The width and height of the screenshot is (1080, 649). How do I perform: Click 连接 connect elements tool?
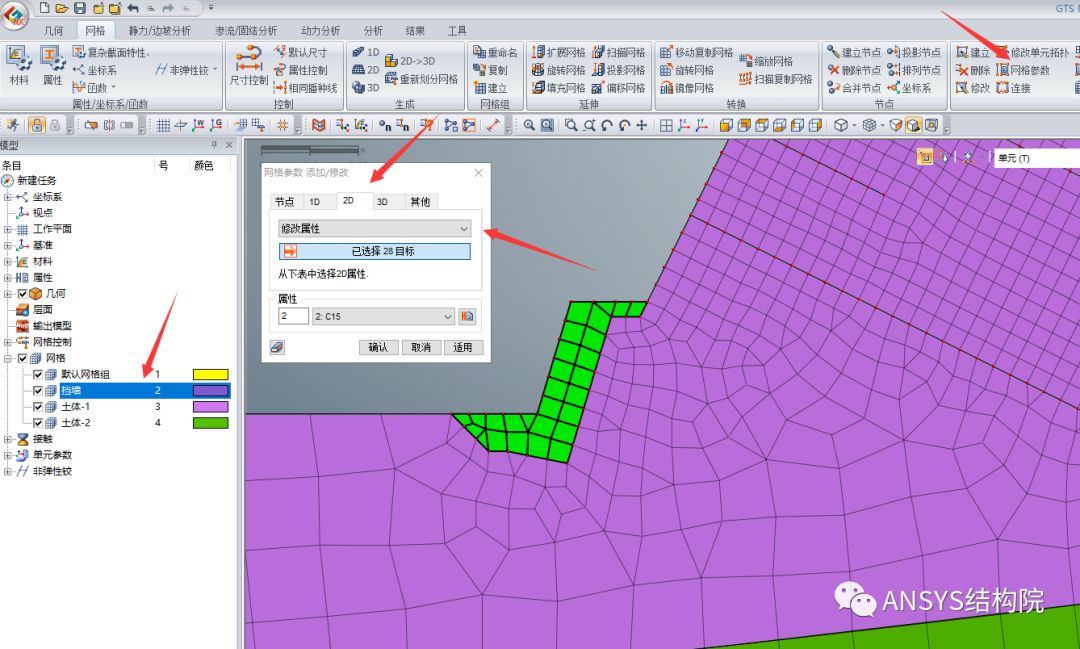click(1013, 88)
